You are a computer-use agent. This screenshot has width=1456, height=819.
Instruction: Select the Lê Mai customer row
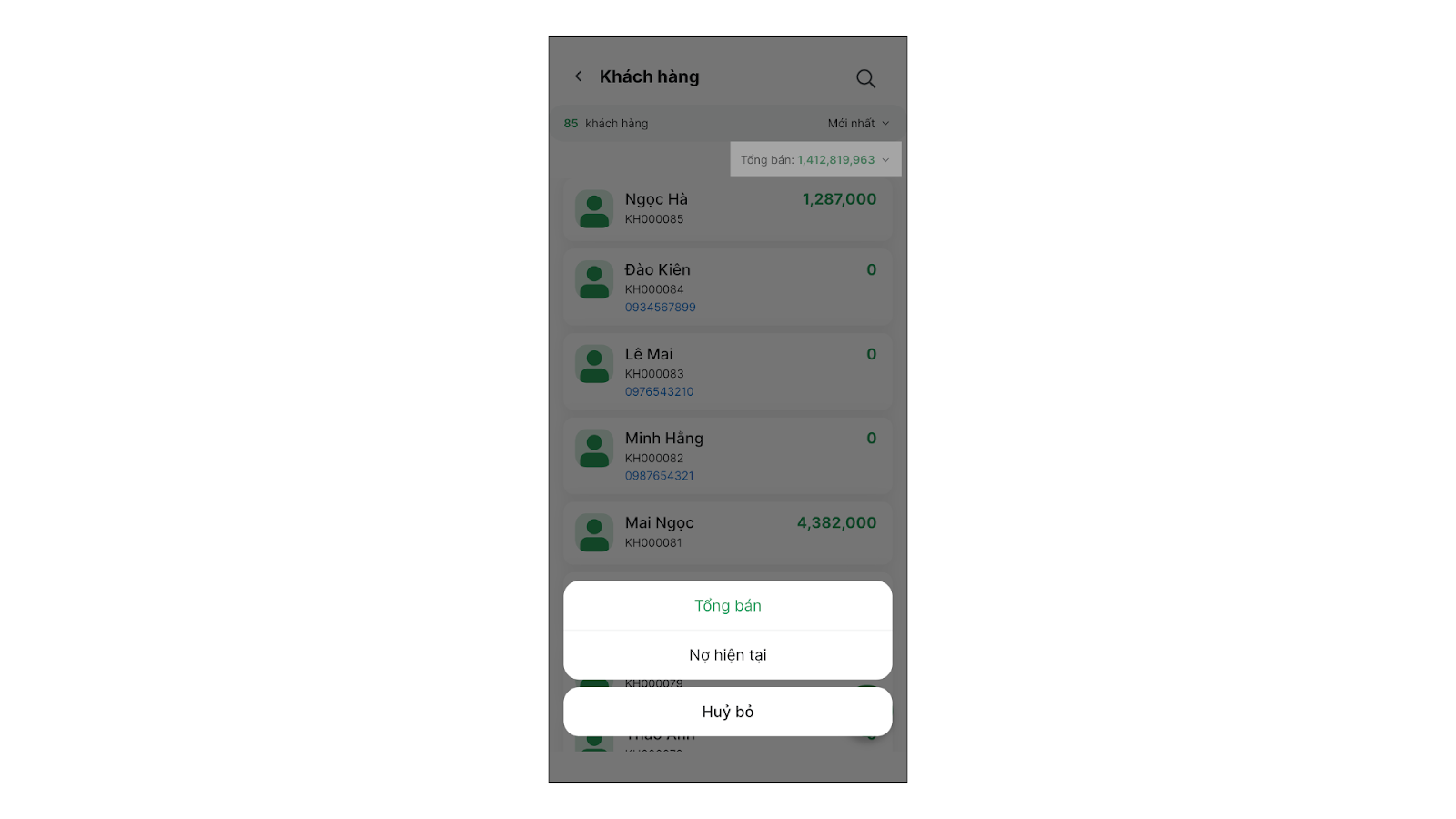[728, 371]
